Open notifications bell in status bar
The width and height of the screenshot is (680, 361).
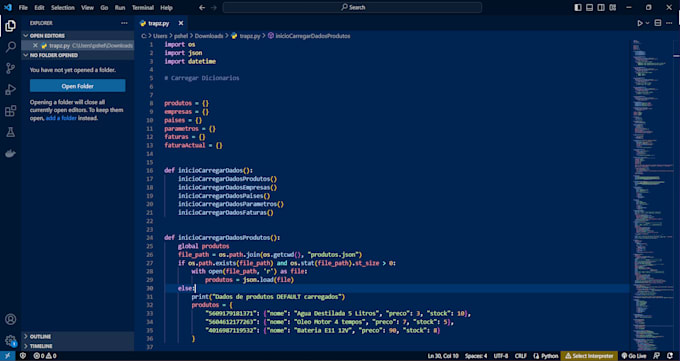(670, 356)
